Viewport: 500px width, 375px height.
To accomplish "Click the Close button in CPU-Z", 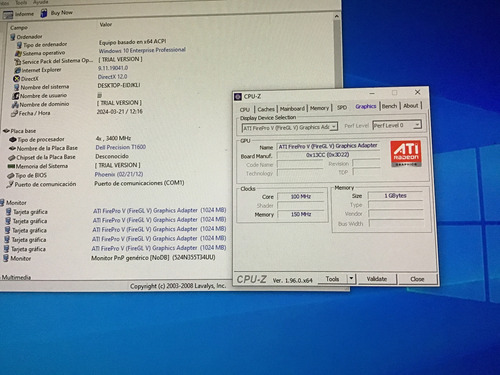I will pyautogui.click(x=417, y=279).
